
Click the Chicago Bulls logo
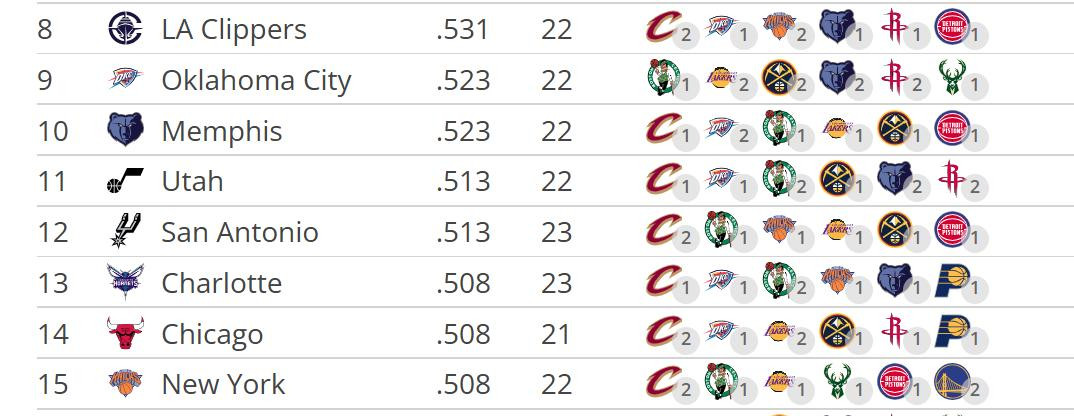(x=125, y=333)
